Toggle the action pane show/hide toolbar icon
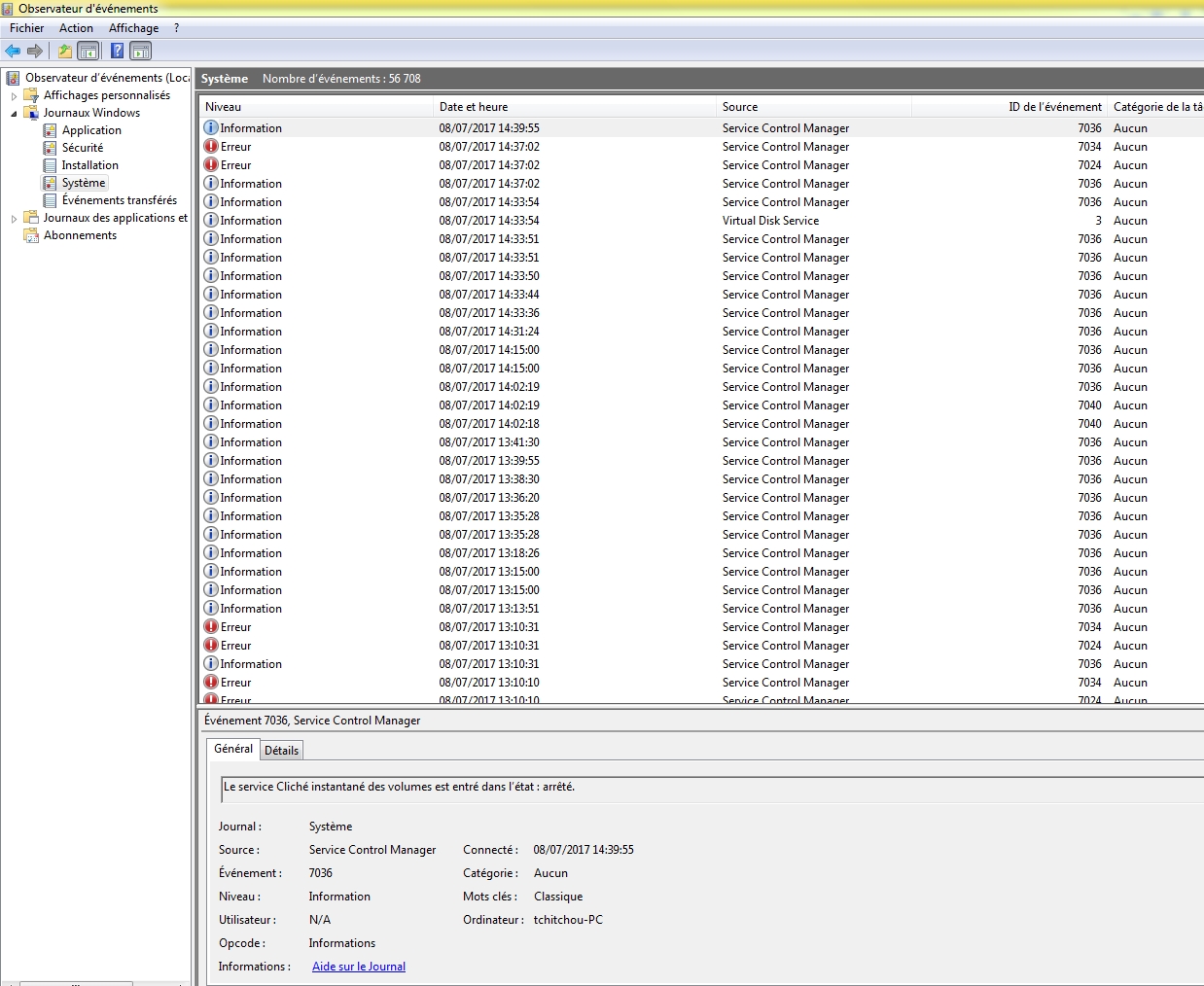Screen dimensions: 1204x986 tap(141, 52)
